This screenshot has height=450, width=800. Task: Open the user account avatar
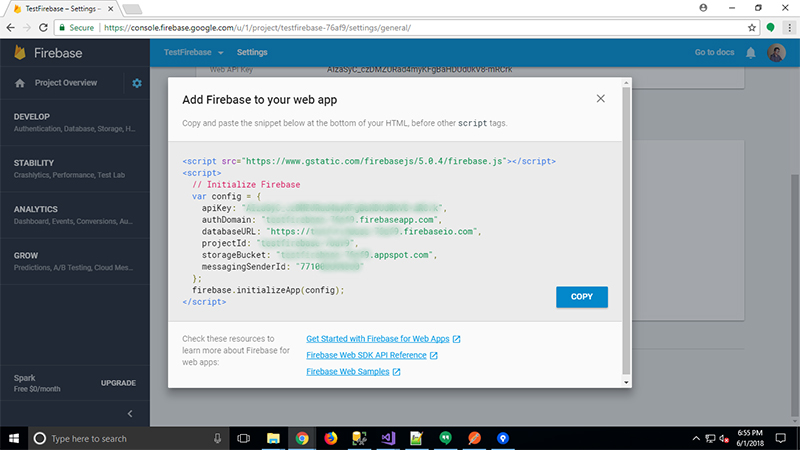point(777,52)
